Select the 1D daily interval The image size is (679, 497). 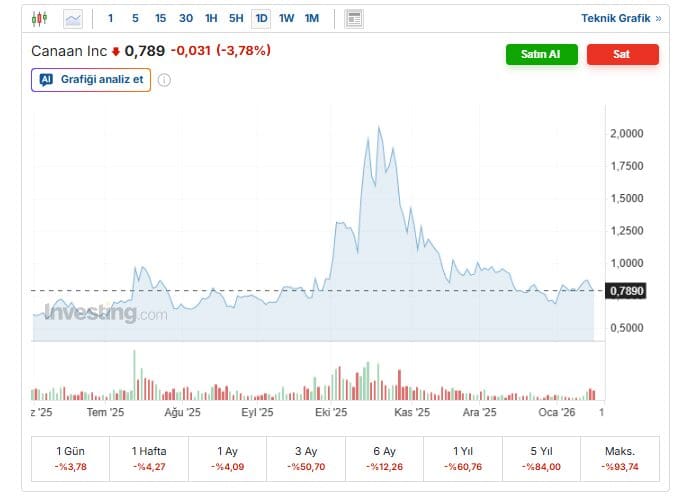pyautogui.click(x=261, y=18)
